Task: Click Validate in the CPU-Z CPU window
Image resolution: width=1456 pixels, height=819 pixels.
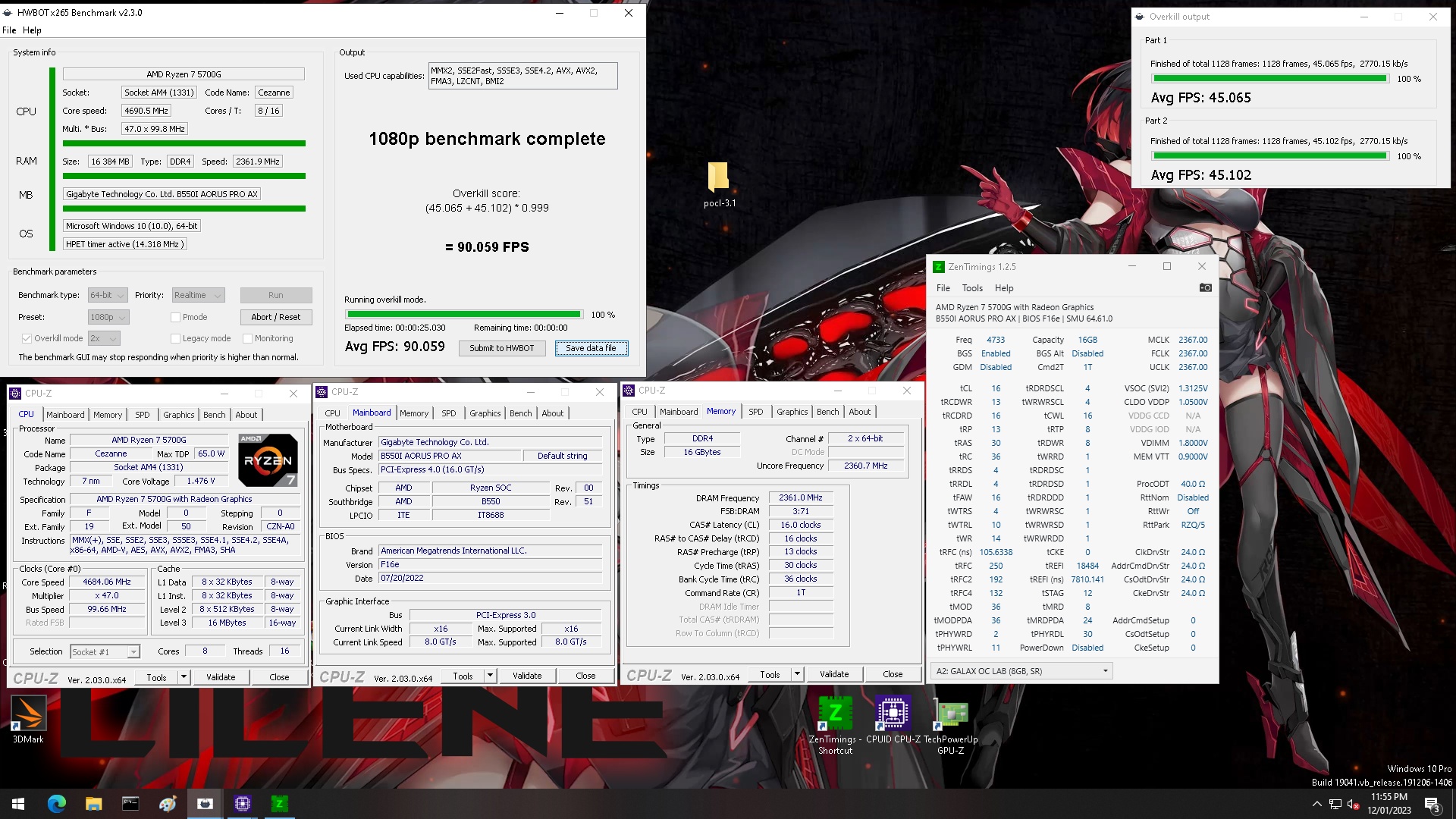Action: 221,677
